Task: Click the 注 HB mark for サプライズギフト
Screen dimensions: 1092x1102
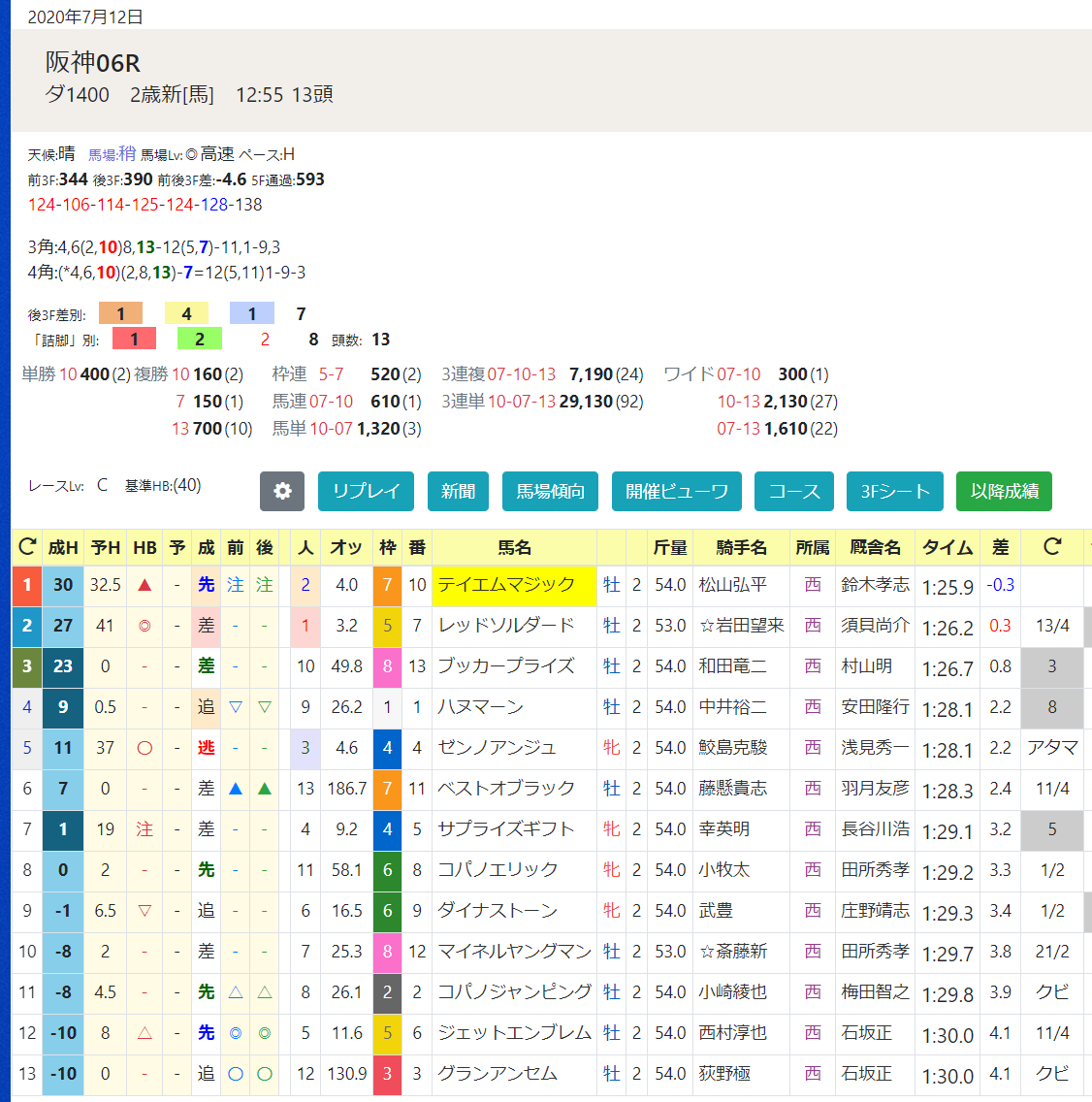Action: click(145, 829)
